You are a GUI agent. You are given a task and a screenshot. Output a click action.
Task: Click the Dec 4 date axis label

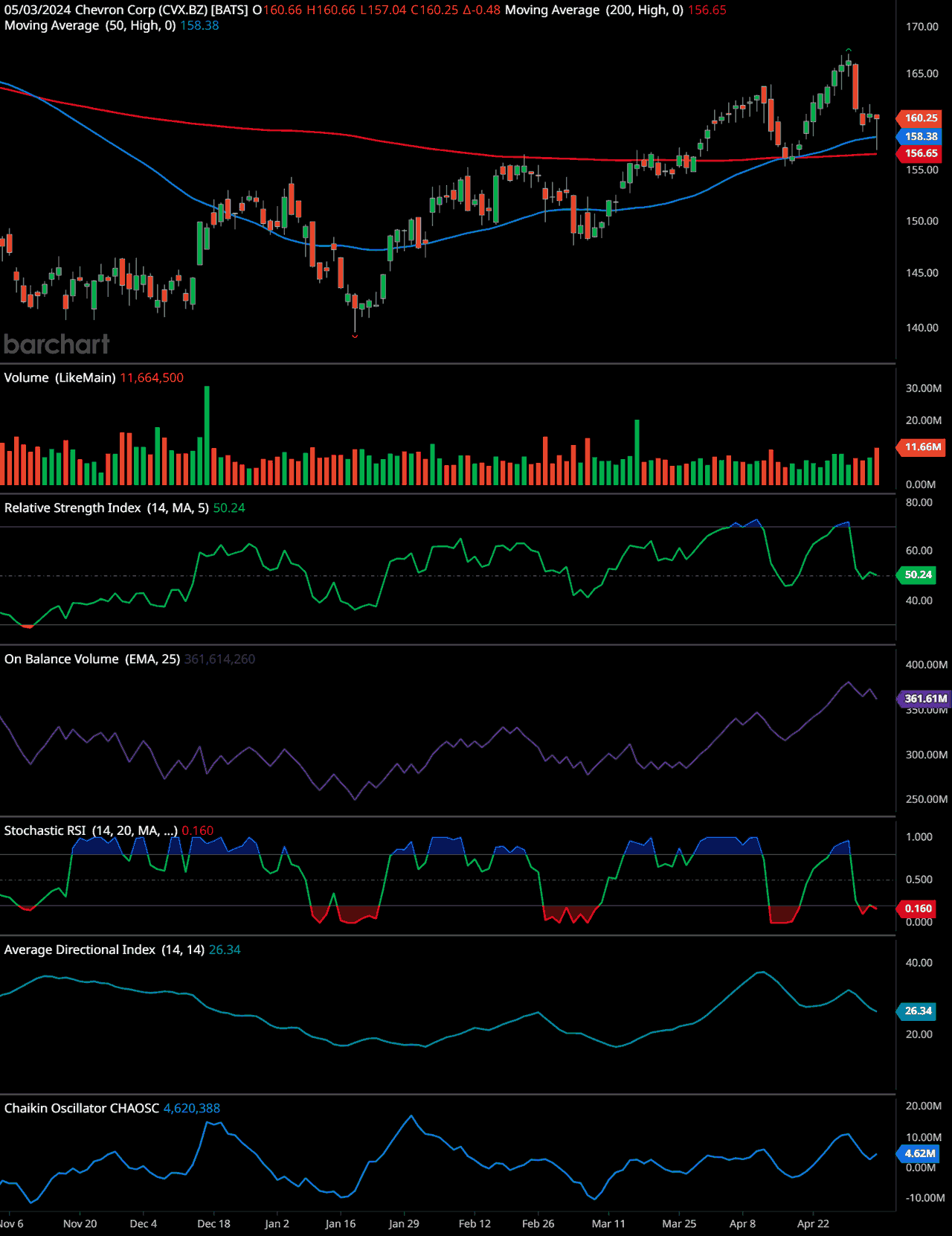point(144,1223)
